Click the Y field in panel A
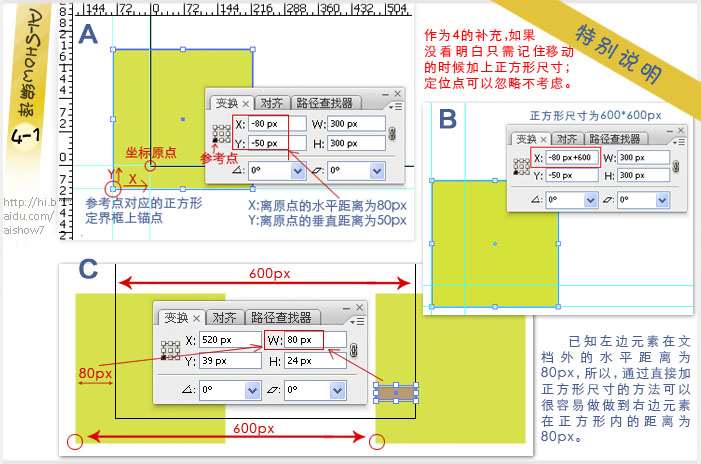 click(277, 143)
